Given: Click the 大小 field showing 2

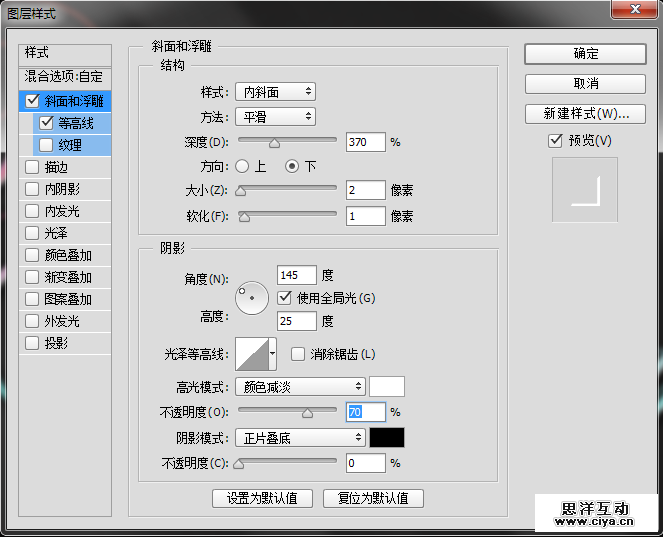Looking at the screenshot, I should click(x=366, y=190).
